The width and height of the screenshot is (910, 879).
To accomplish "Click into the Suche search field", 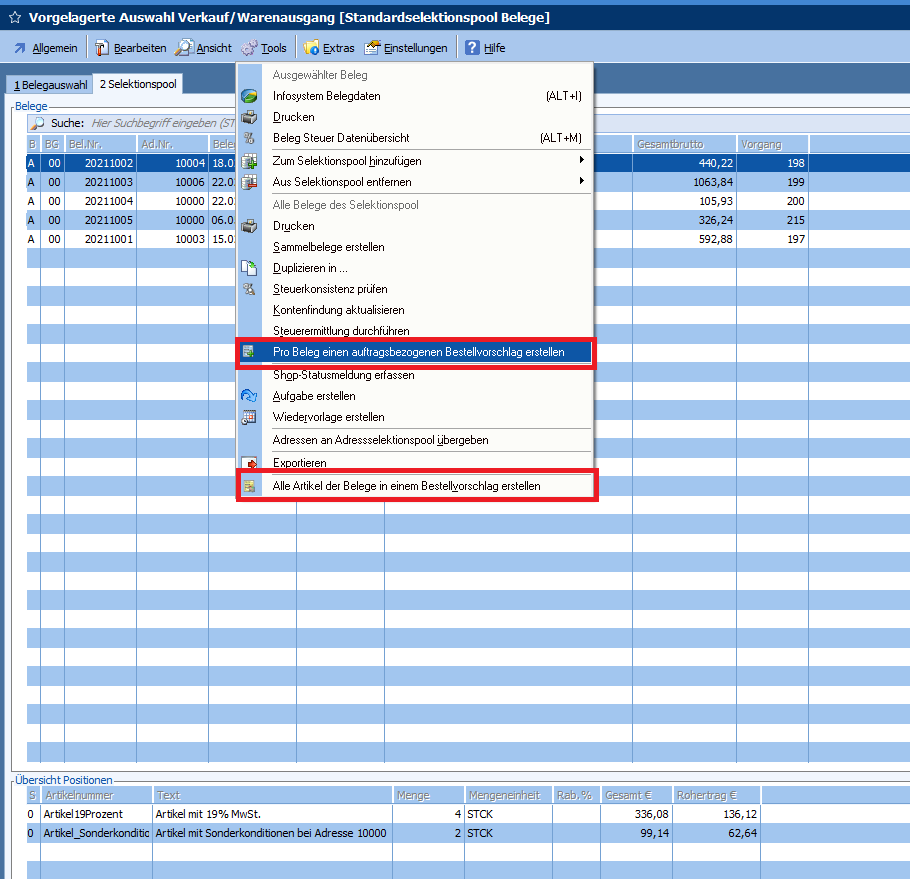I will click(160, 123).
